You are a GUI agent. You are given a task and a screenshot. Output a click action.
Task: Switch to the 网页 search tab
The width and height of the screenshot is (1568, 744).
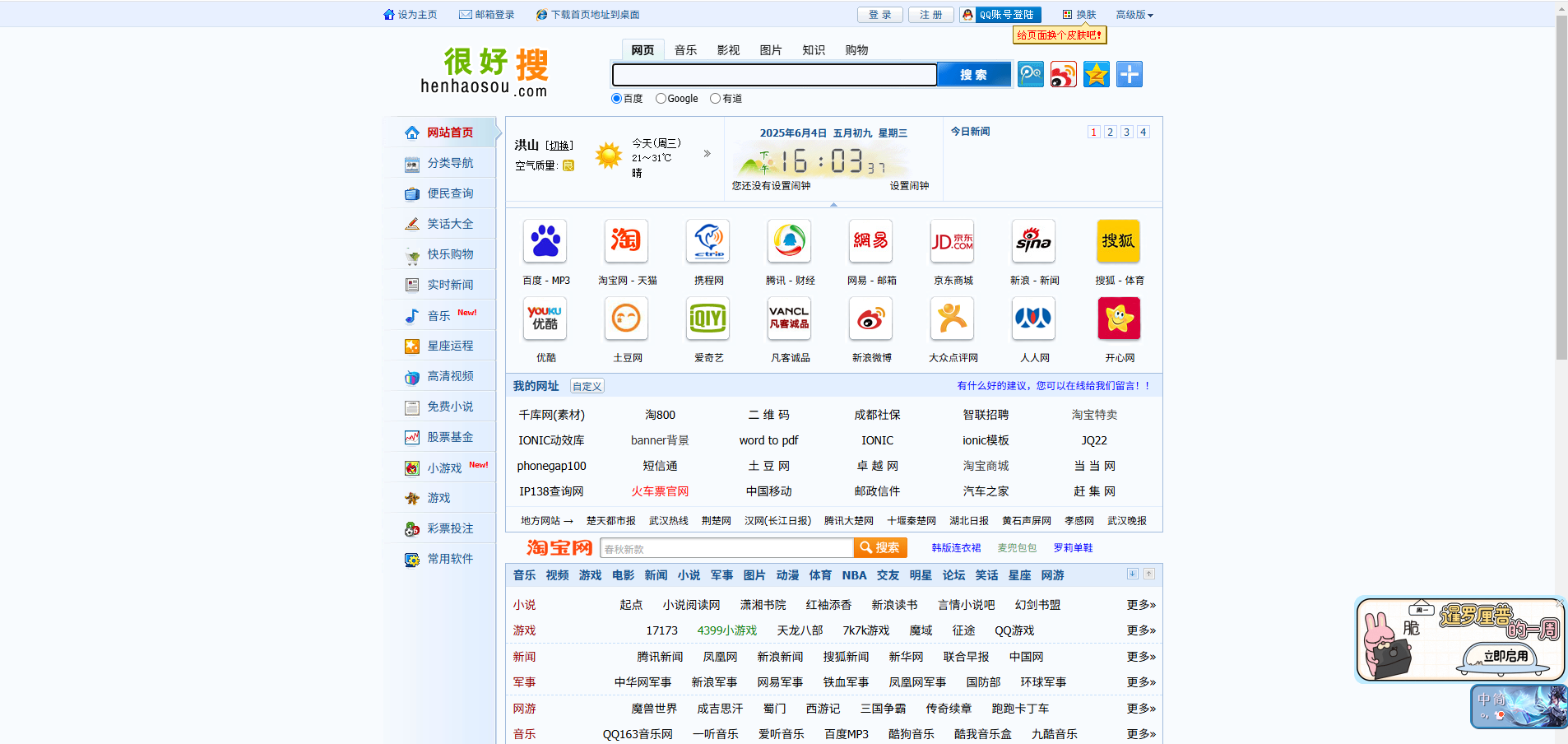[x=643, y=50]
